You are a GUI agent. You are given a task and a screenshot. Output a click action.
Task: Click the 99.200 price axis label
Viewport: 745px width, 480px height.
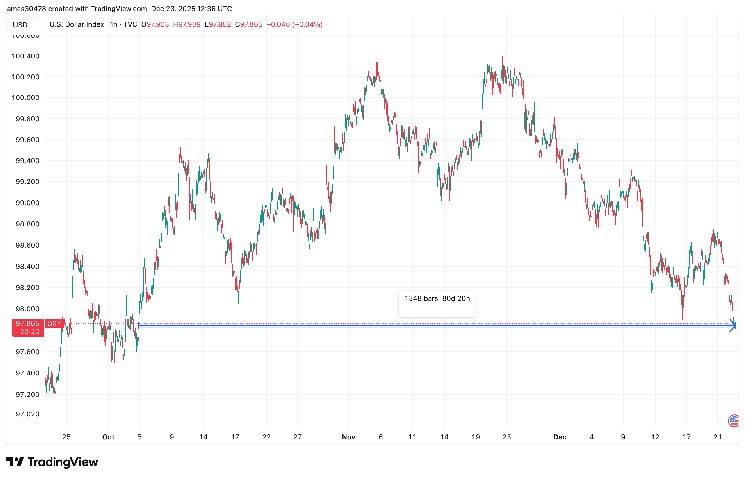tap(27, 182)
